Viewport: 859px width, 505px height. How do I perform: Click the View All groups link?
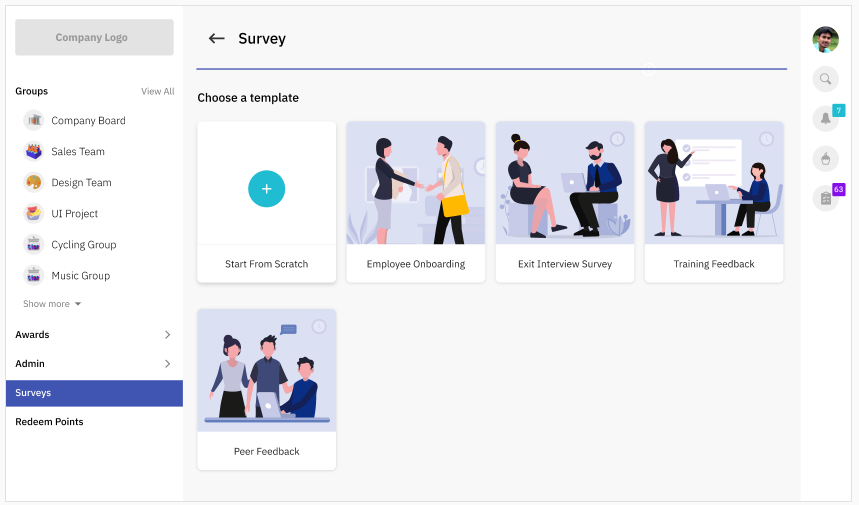tap(158, 91)
